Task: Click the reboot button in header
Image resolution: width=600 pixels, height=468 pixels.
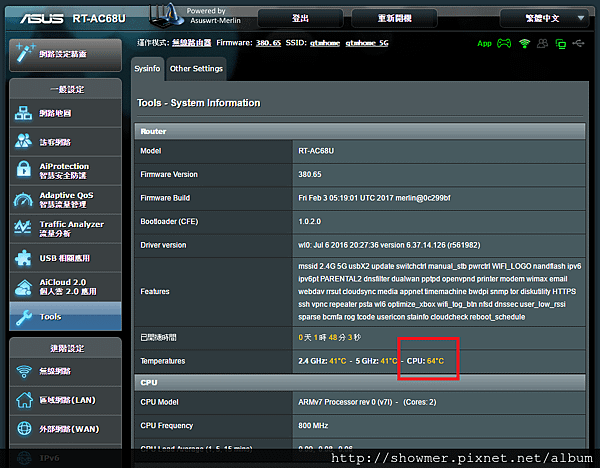Action: [x=395, y=18]
